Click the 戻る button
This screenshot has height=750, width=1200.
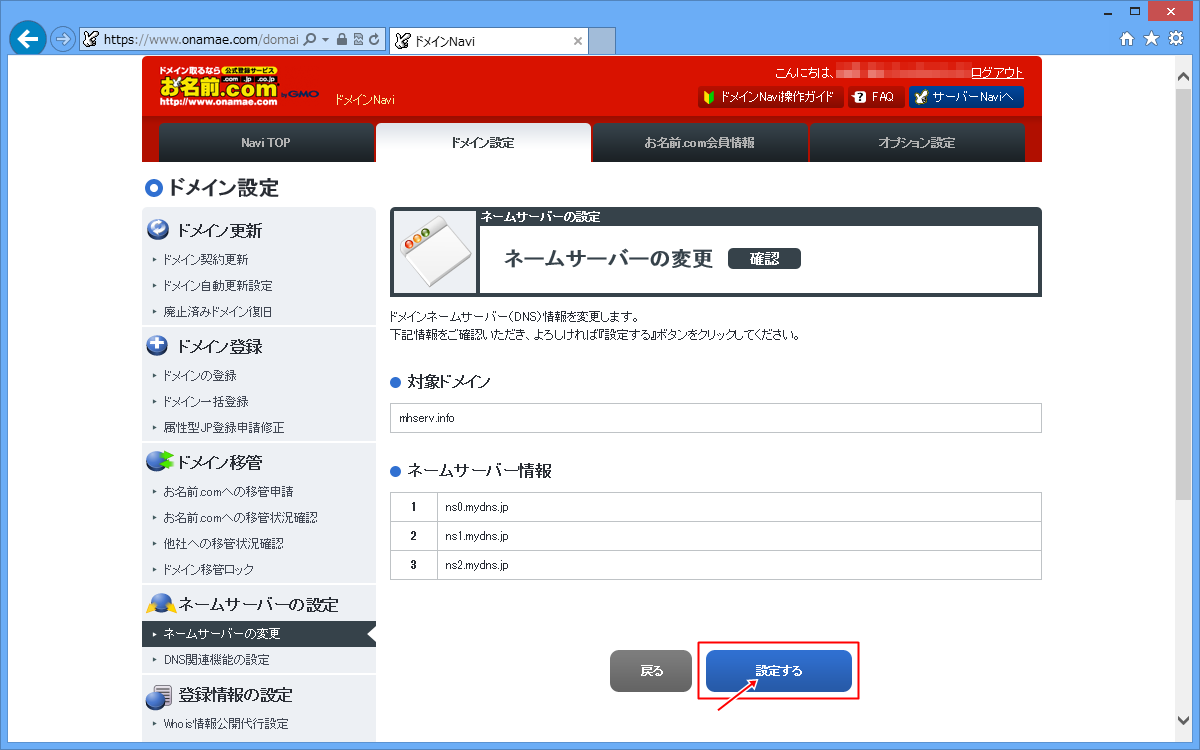pyautogui.click(x=650, y=671)
